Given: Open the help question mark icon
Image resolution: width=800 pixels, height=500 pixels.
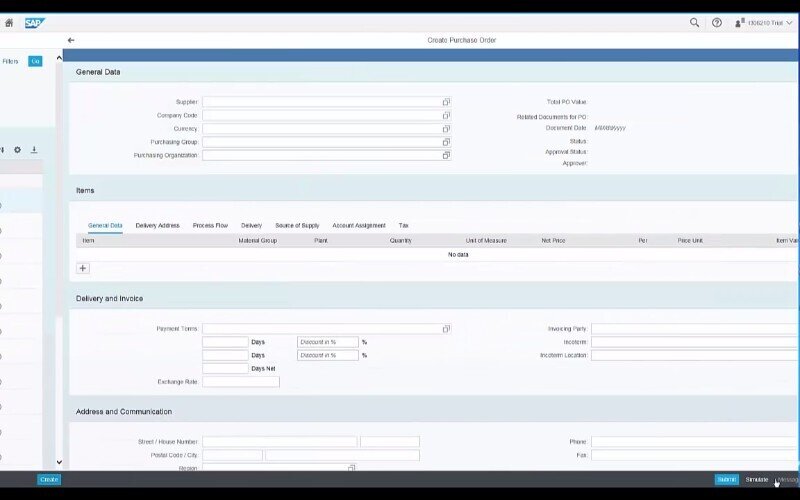Looking at the screenshot, I should coord(716,22).
